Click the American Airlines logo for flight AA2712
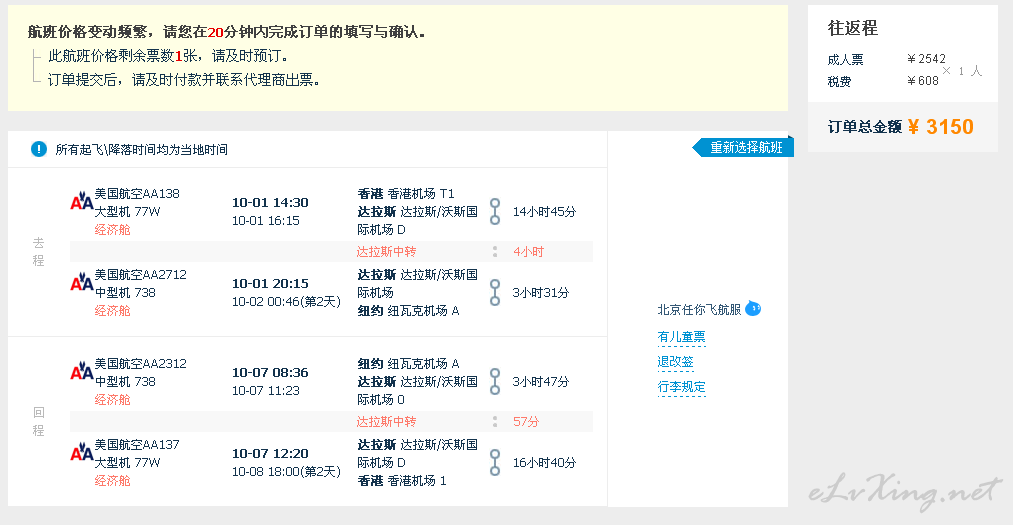This screenshot has height=525, width=1013. pos(81,282)
